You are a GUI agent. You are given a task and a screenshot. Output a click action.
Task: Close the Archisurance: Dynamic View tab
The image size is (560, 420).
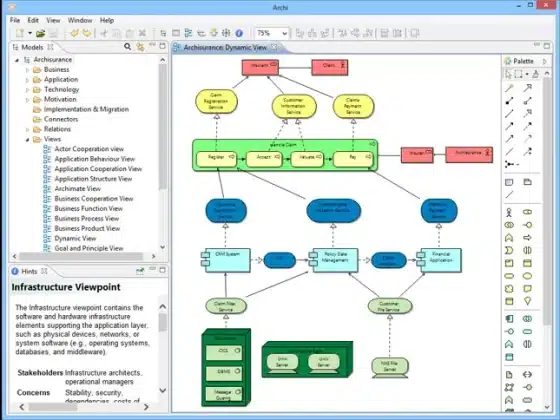click(x=274, y=47)
